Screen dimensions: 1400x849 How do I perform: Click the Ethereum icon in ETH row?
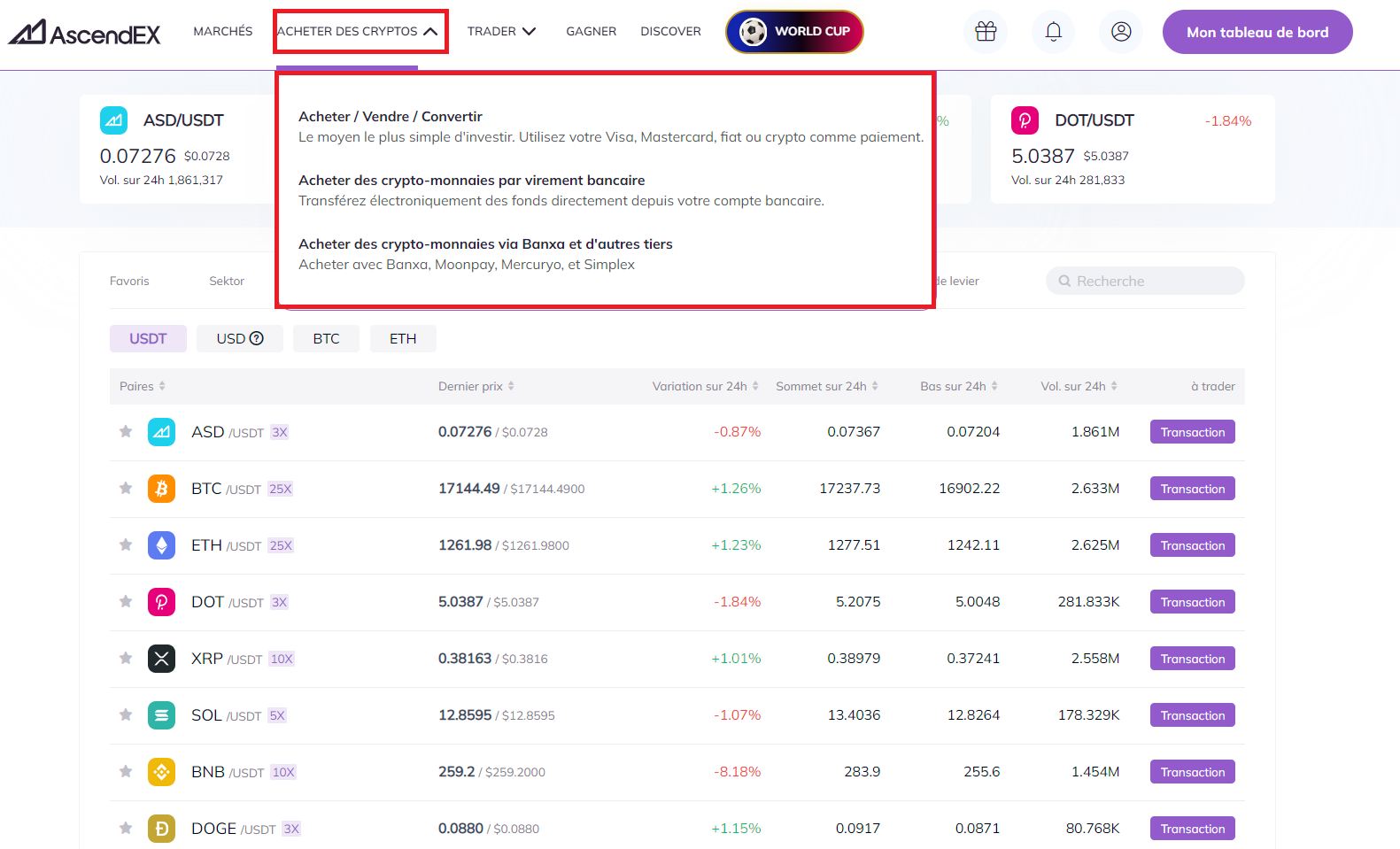tap(161, 545)
